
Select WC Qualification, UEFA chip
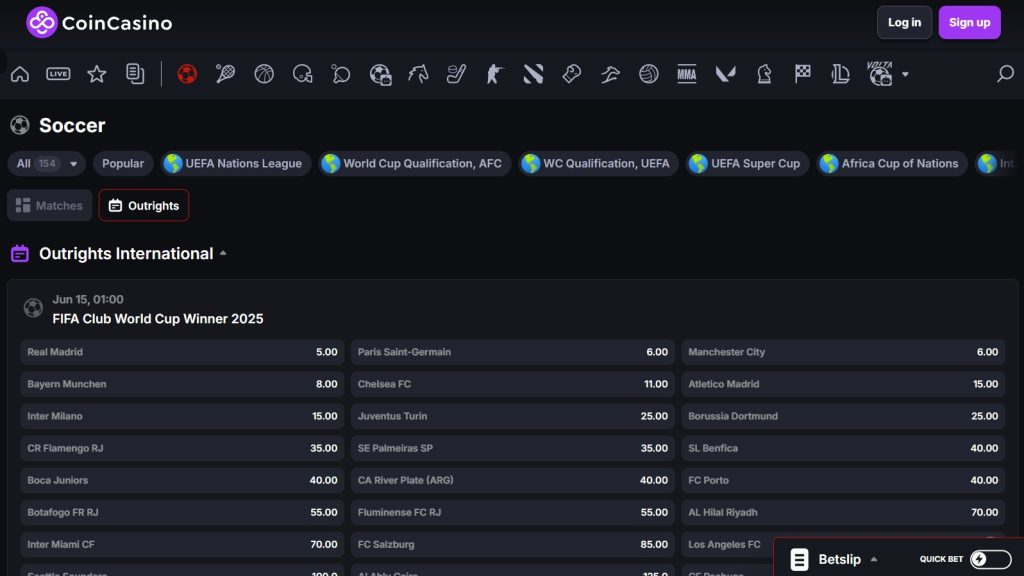[x=598, y=163]
